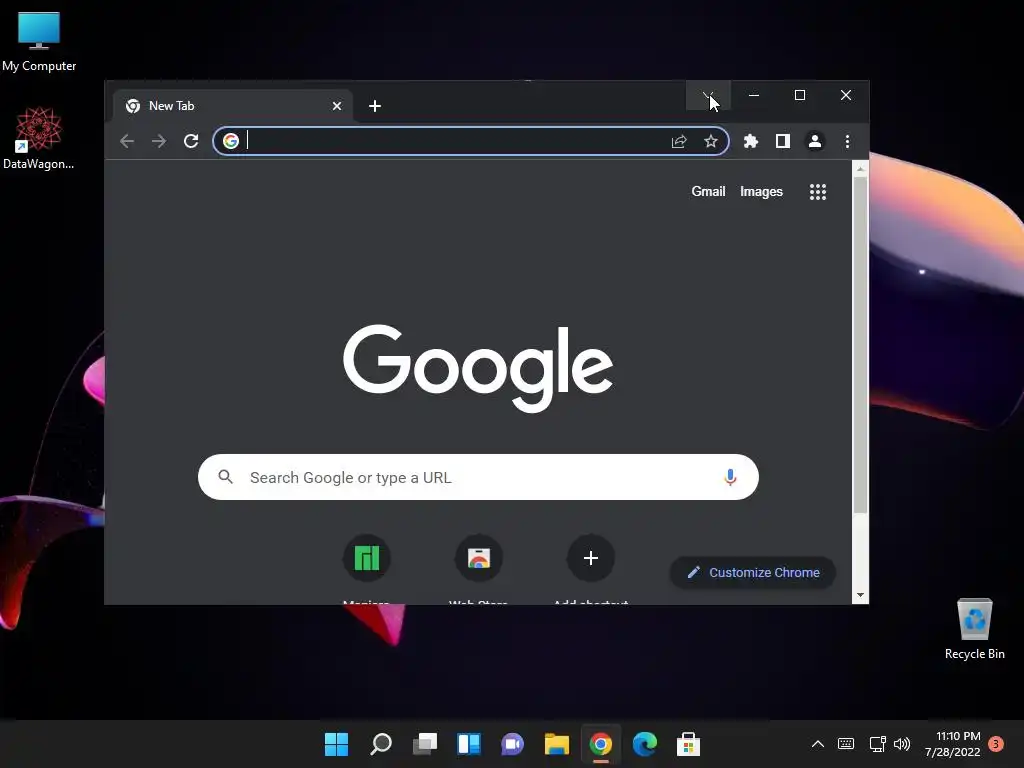Bookmark this tab with the star icon
Image resolution: width=1024 pixels, height=768 pixels.
(x=711, y=141)
